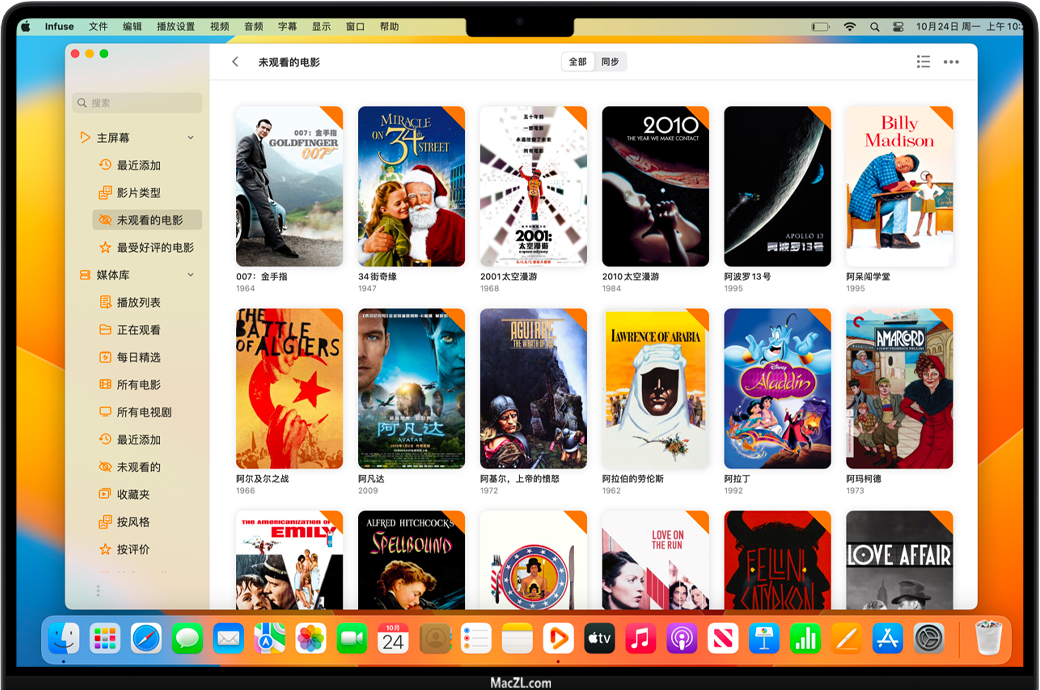Open the more options ellipsis menu
Screen dimensions: 1040x690
click(x=951, y=62)
